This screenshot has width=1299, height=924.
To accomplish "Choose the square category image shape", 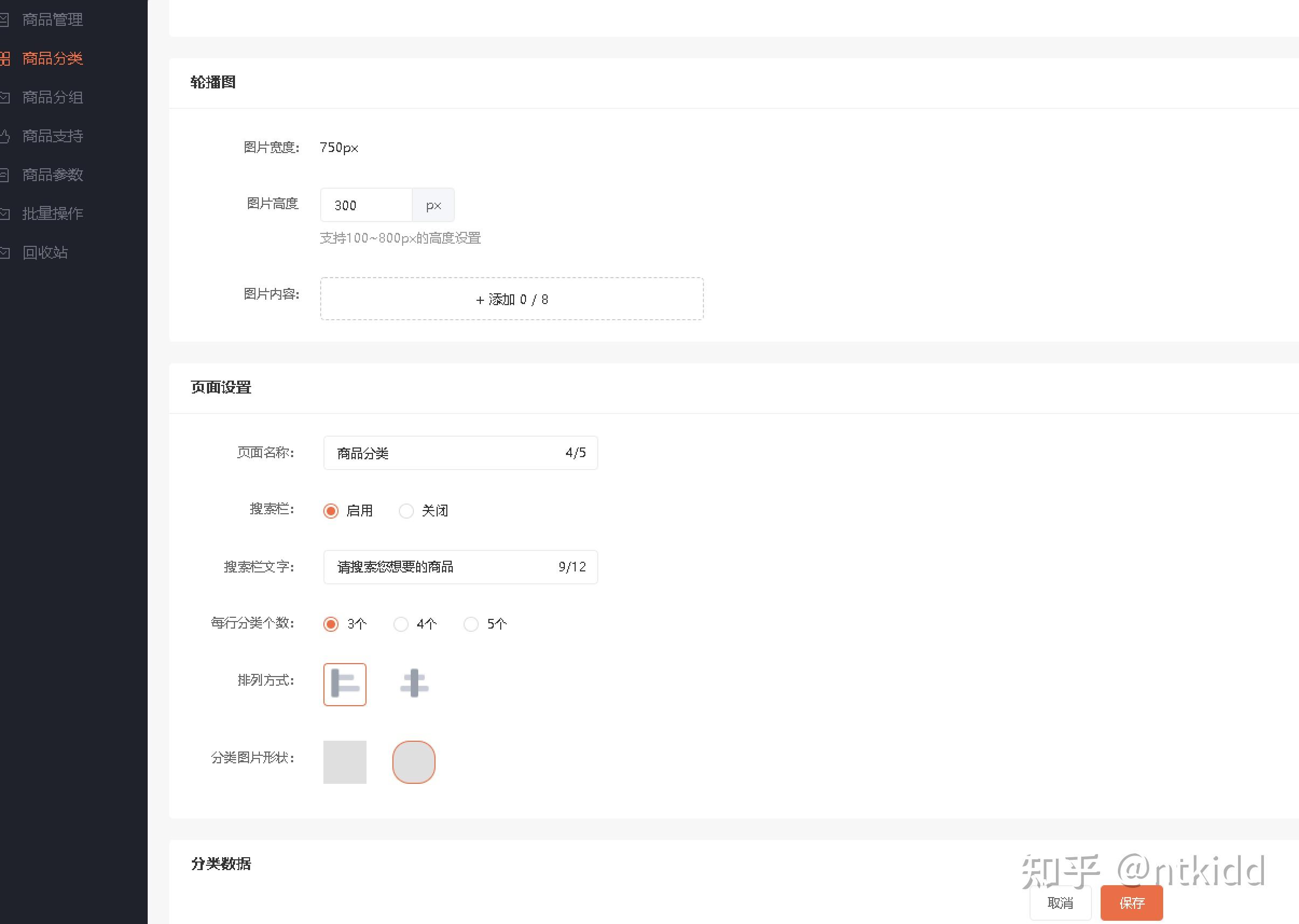I will 344,762.
